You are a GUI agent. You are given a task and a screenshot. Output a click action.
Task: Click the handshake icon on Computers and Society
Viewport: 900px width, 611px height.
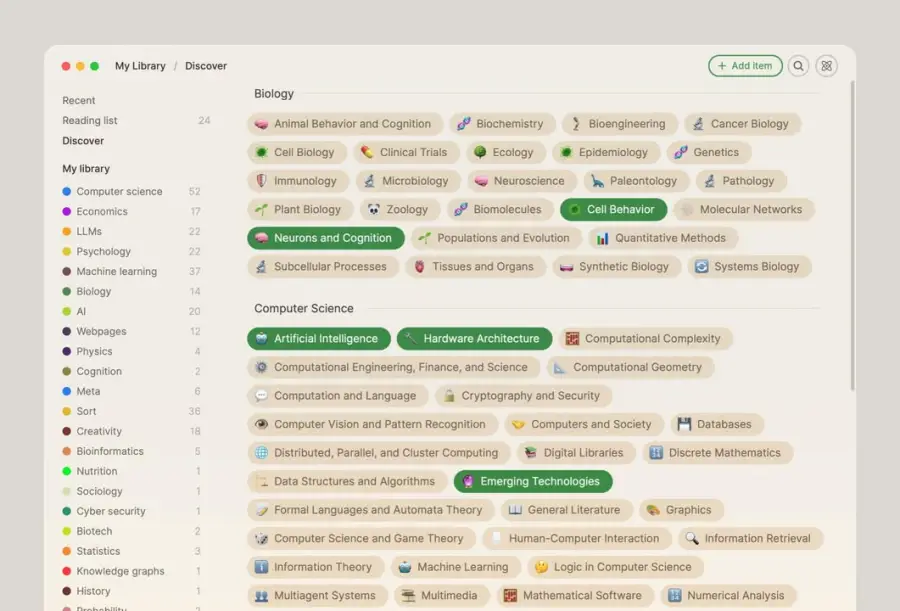pyautogui.click(x=518, y=424)
